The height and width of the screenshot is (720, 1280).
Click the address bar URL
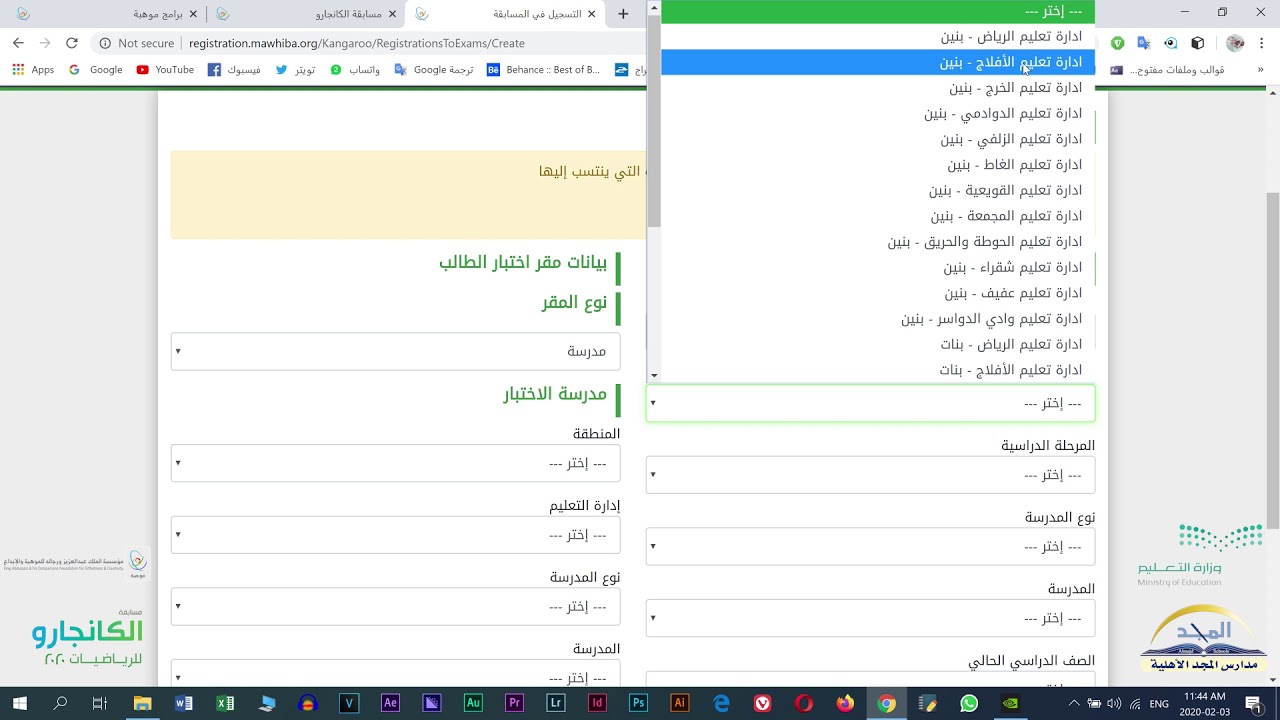[x=356, y=43]
